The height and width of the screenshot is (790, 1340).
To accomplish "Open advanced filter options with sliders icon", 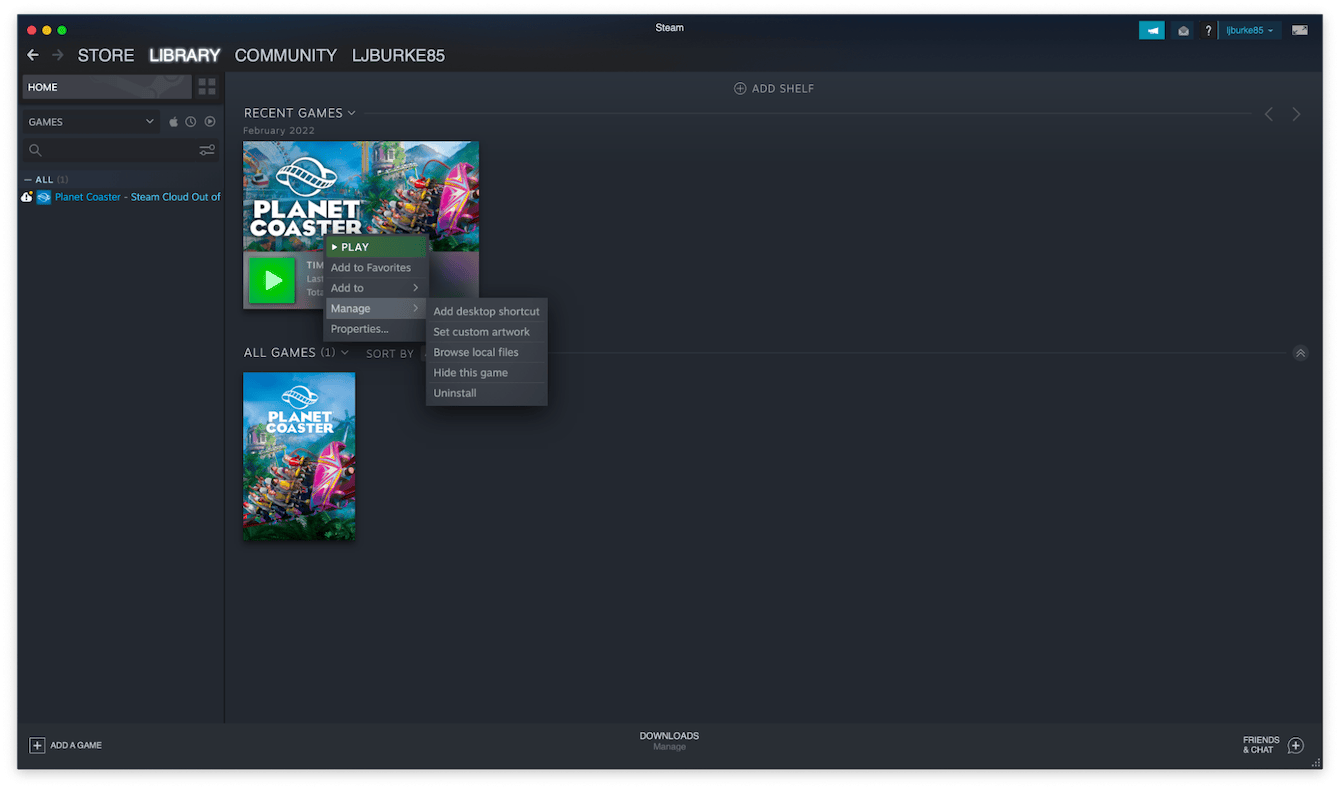I will pos(206,149).
